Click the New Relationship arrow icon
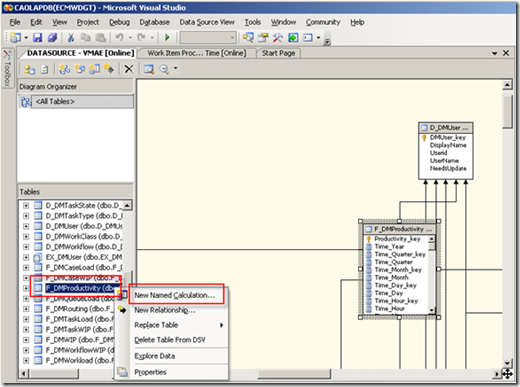 (109, 69)
